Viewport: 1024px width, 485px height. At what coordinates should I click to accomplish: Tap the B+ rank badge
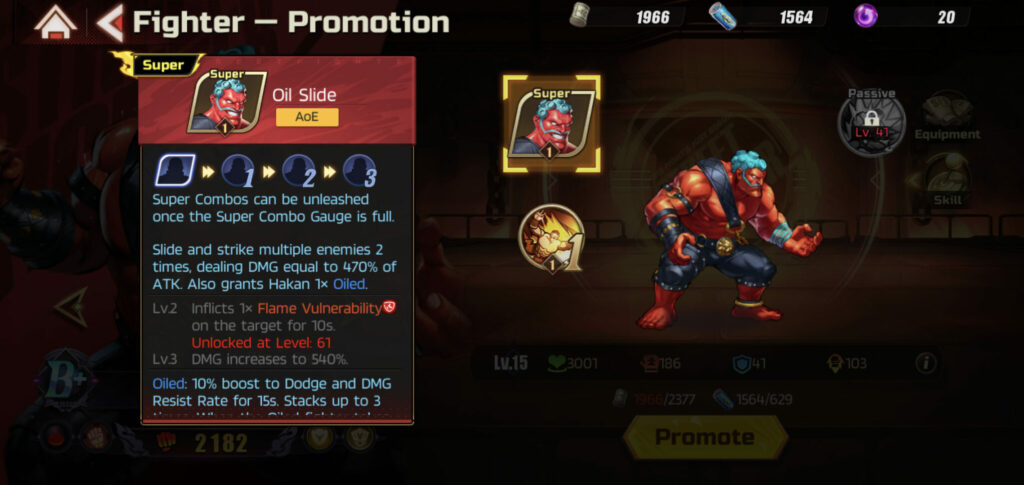tap(67, 383)
